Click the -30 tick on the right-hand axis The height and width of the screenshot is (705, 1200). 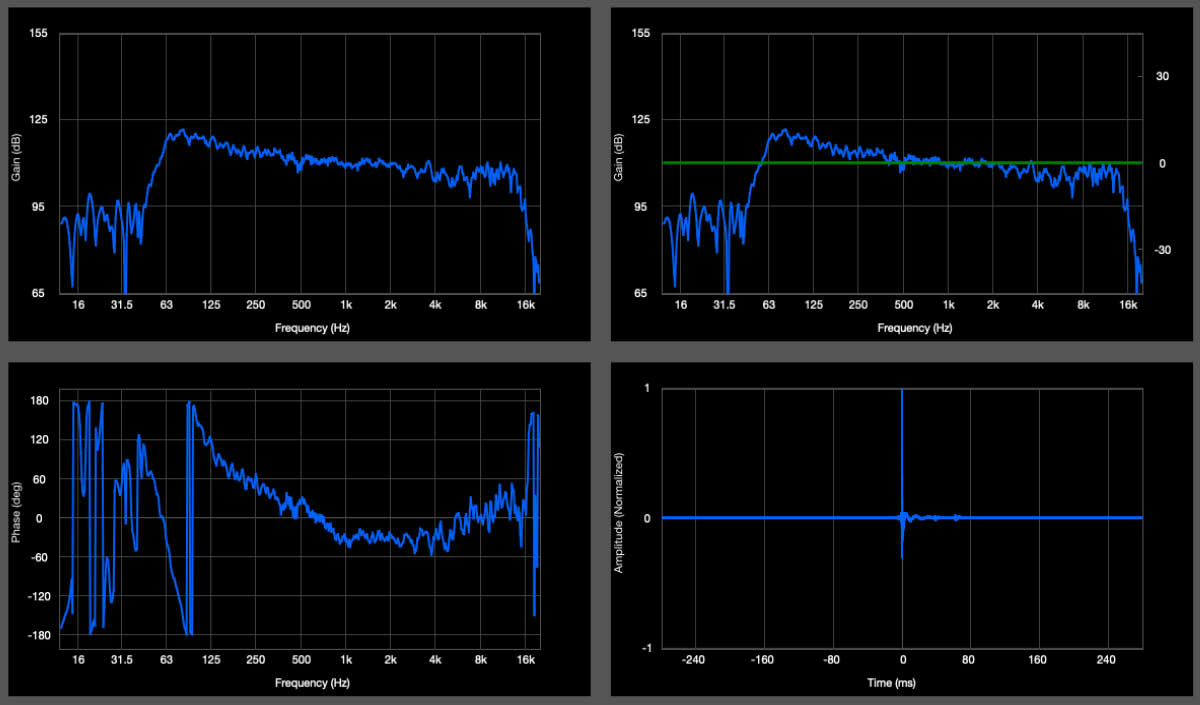click(1161, 250)
